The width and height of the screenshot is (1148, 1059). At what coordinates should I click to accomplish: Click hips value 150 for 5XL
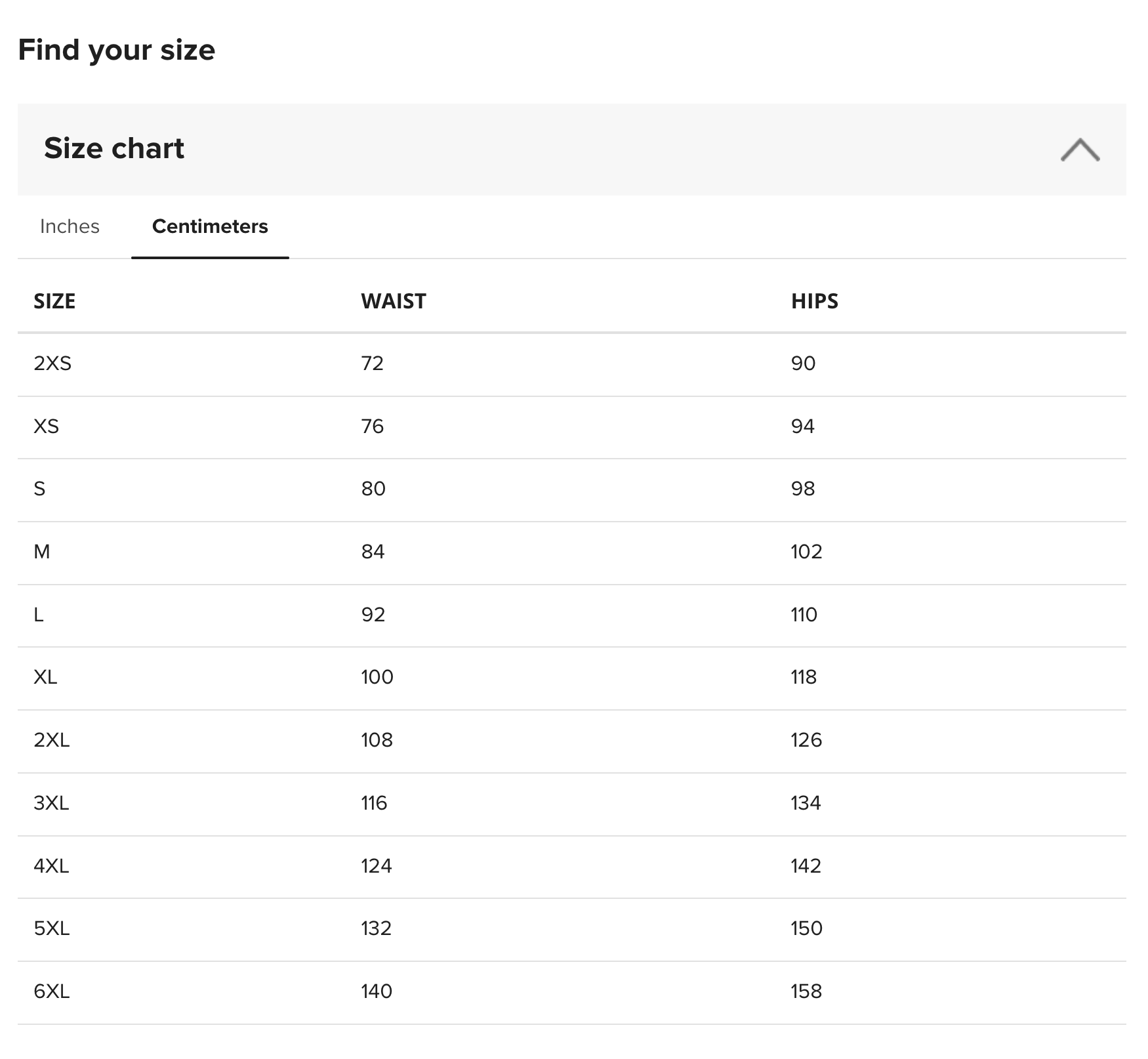[x=806, y=928]
